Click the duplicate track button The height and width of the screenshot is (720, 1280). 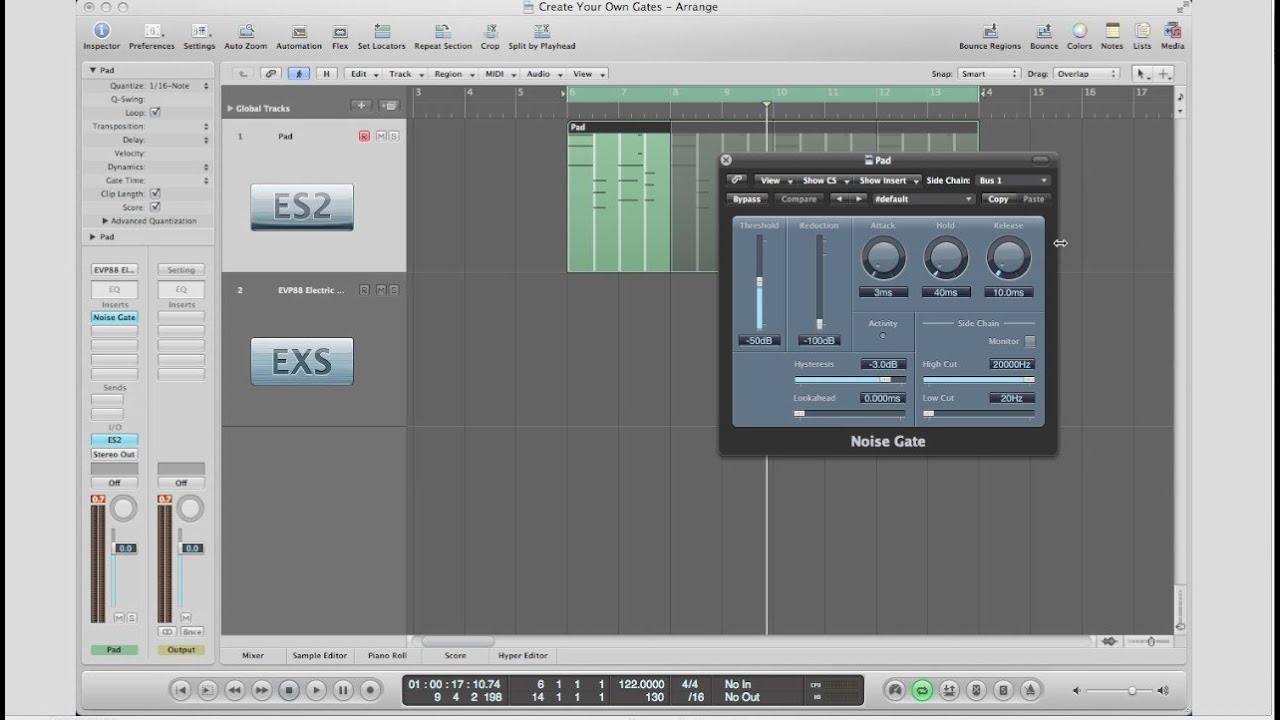click(x=389, y=105)
